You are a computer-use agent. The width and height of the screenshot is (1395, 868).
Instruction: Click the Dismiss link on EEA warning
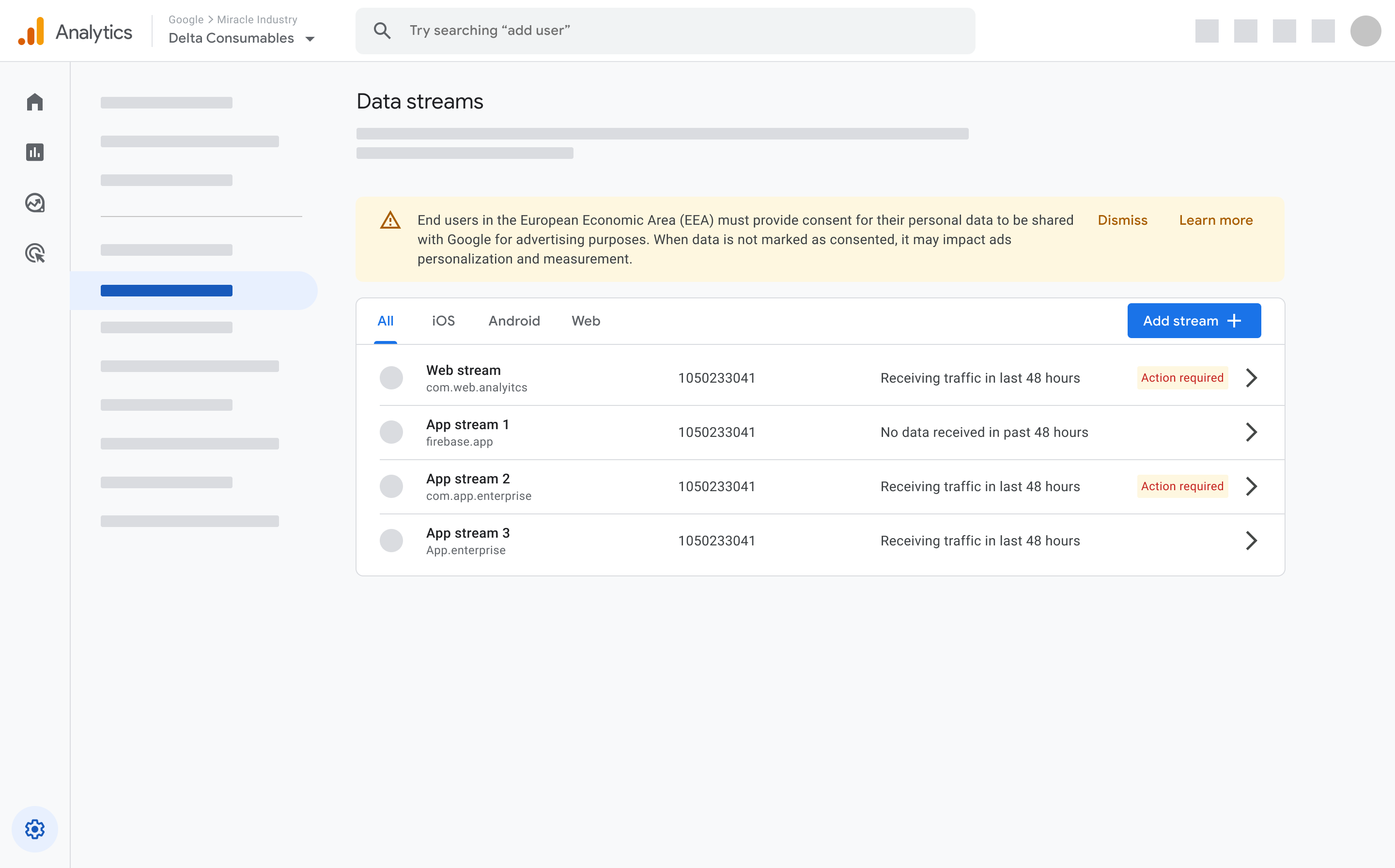point(1123,219)
